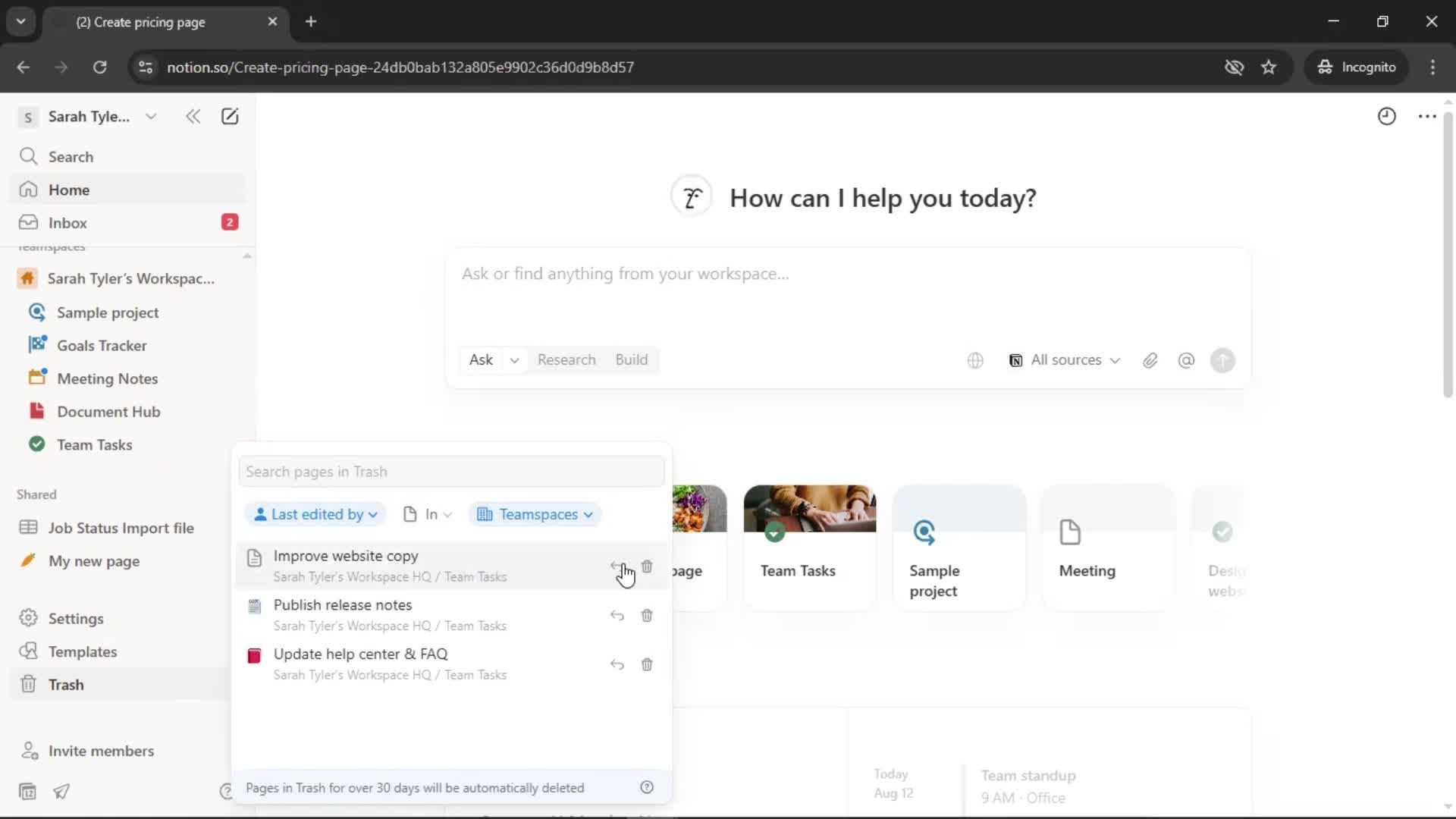1456x819 pixels.
Task: Toggle web search globe icon
Action: coord(975,360)
